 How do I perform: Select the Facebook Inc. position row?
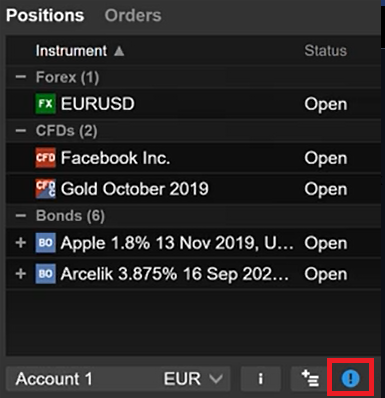tap(193, 158)
